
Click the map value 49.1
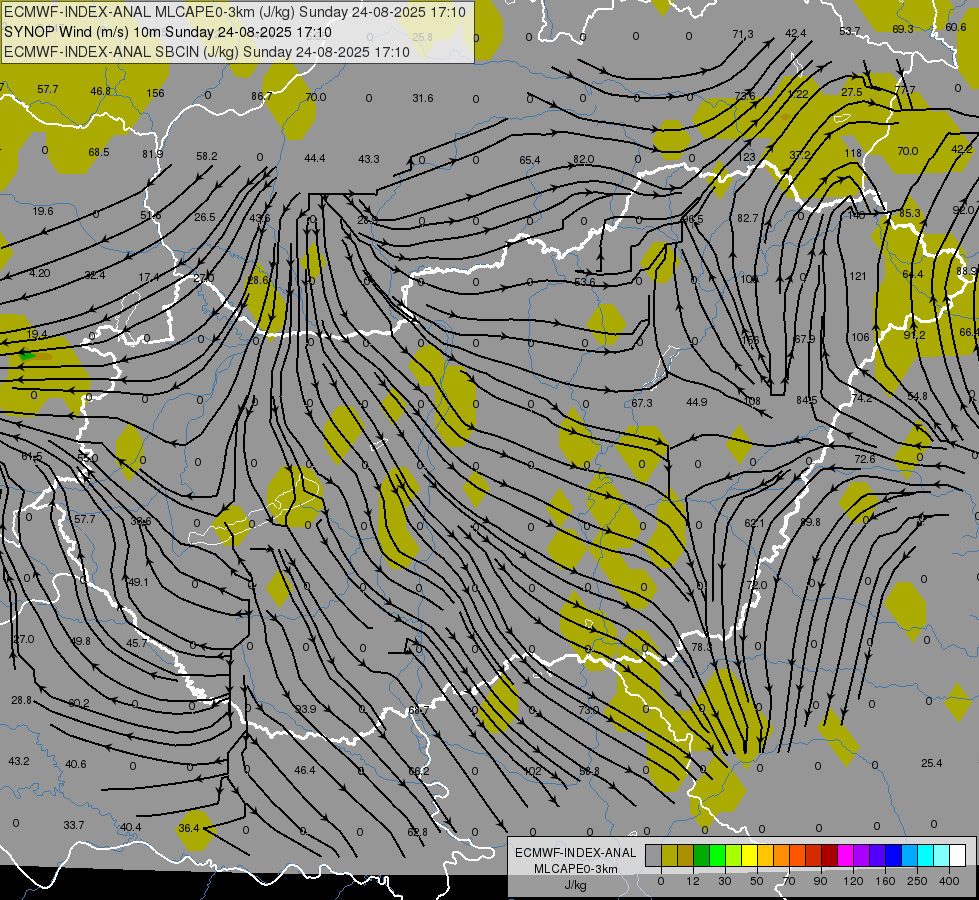(138, 582)
